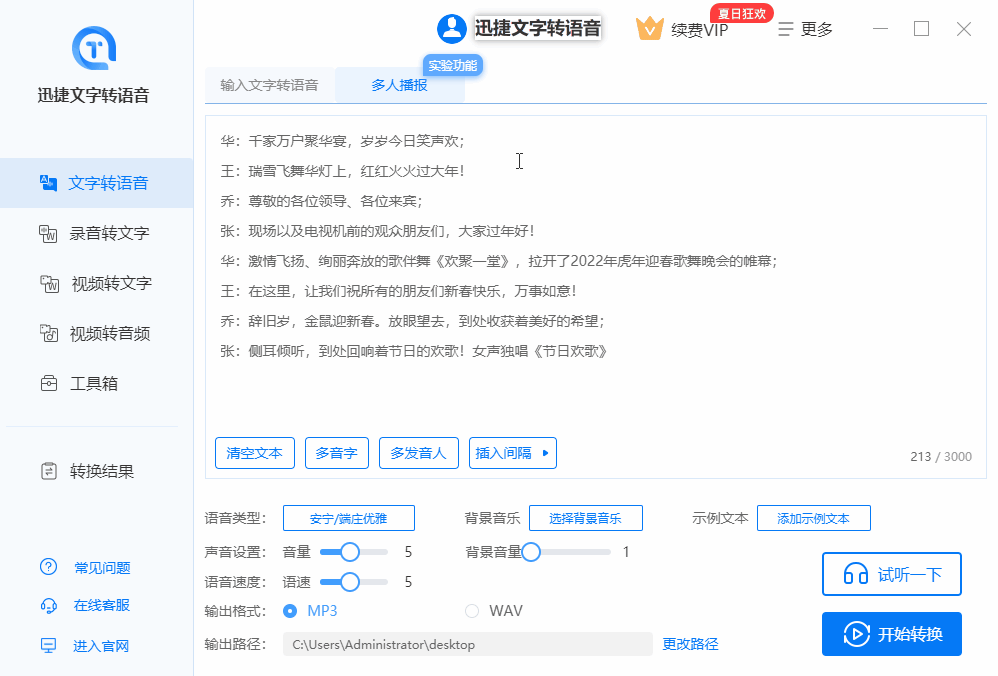Click the 续费VIP link
This screenshot has height=676, width=998.
point(699,30)
